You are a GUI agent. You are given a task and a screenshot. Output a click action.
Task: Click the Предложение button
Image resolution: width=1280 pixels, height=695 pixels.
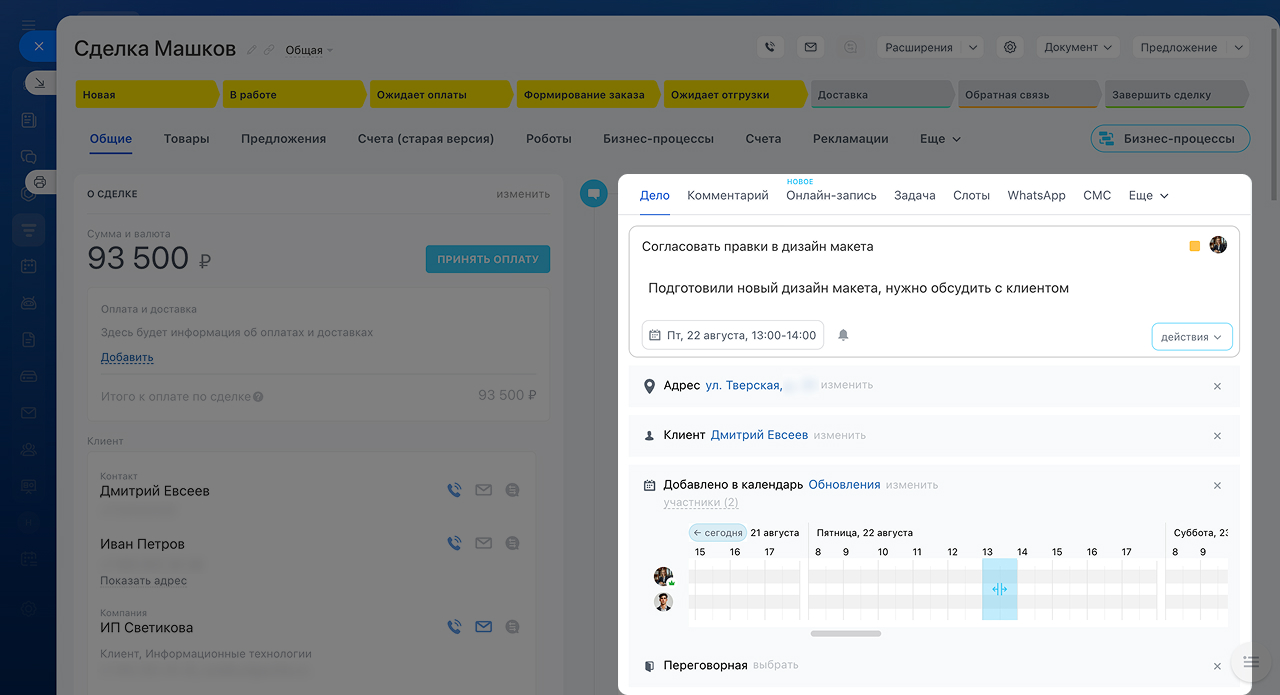click(x=1178, y=47)
